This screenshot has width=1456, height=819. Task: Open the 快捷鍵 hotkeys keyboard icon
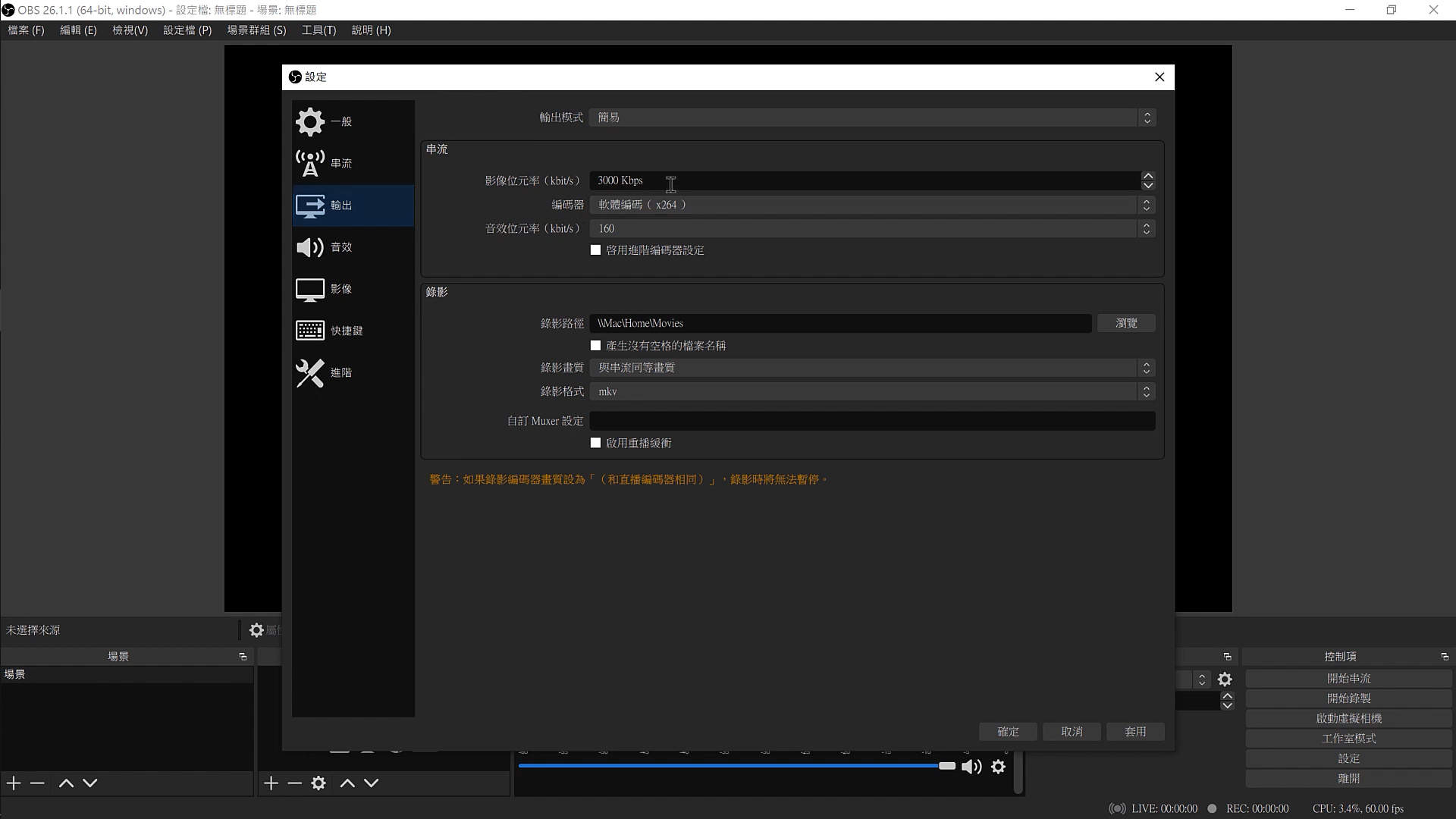click(x=309, y=331)
